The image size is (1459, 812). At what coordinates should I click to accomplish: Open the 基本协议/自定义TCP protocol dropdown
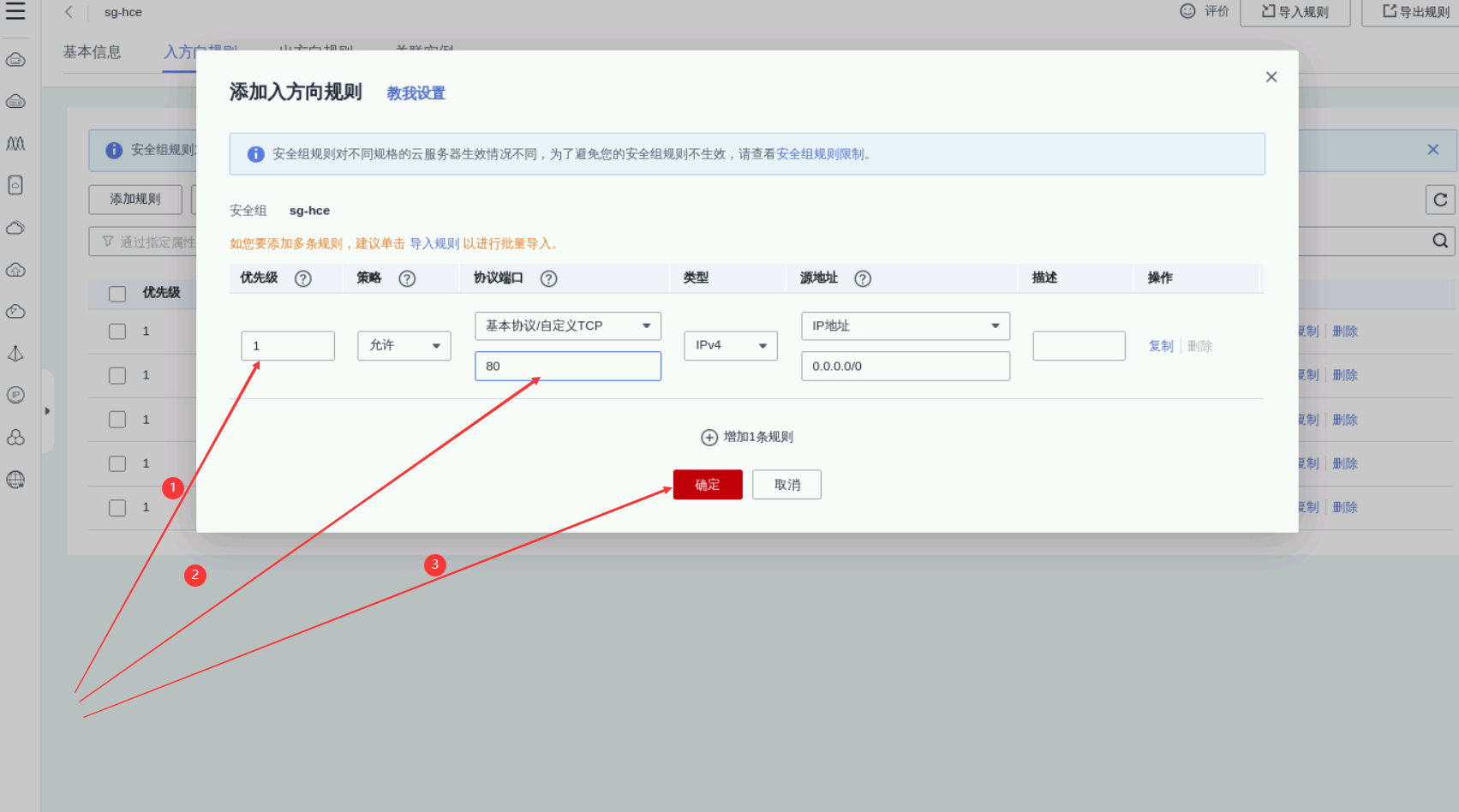568,326
